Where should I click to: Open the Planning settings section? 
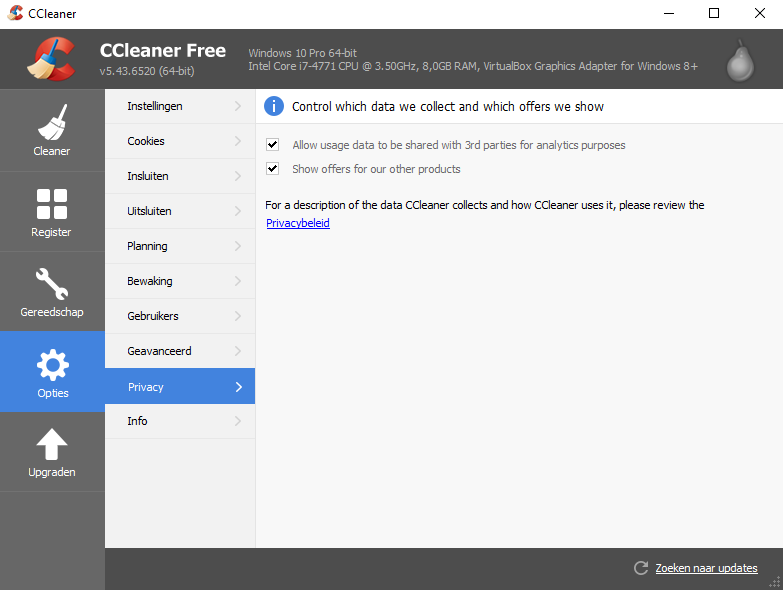click(148, 246)
